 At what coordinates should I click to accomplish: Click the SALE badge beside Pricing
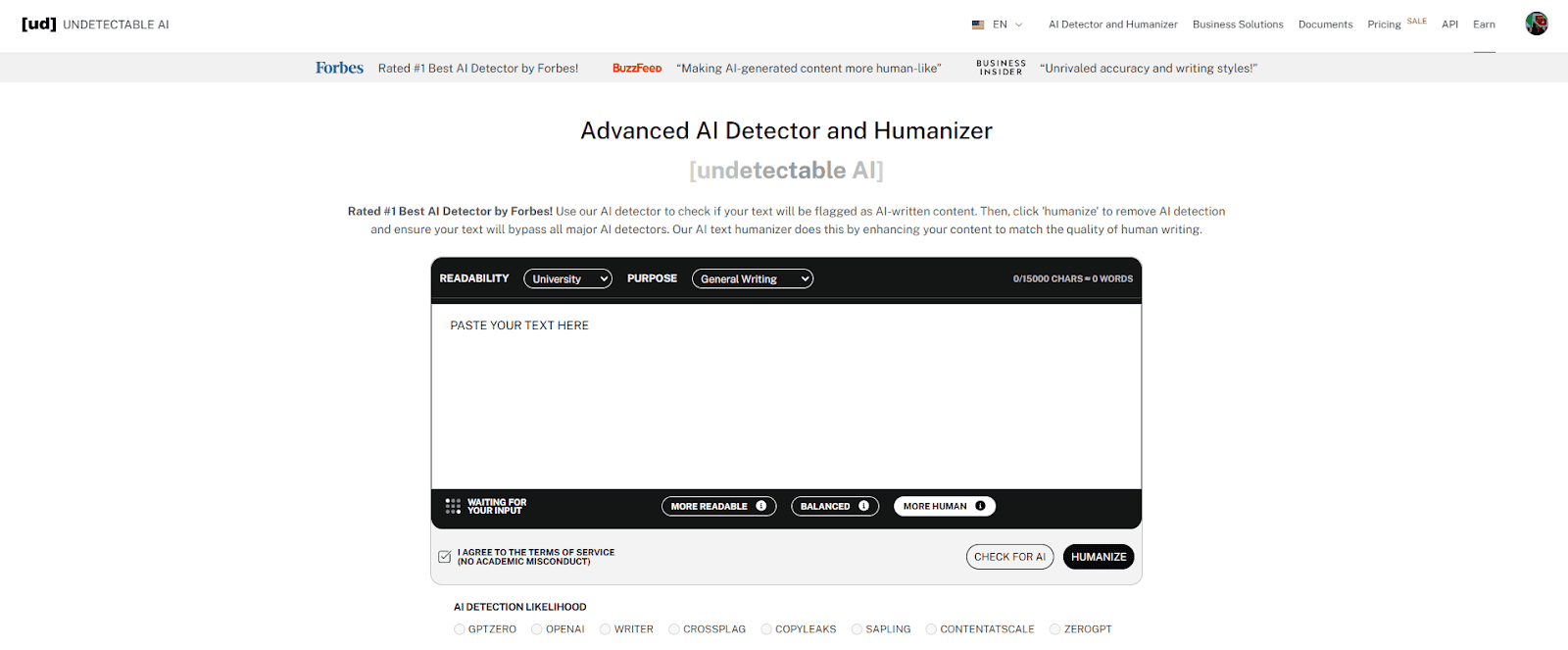pos(1417,21)
